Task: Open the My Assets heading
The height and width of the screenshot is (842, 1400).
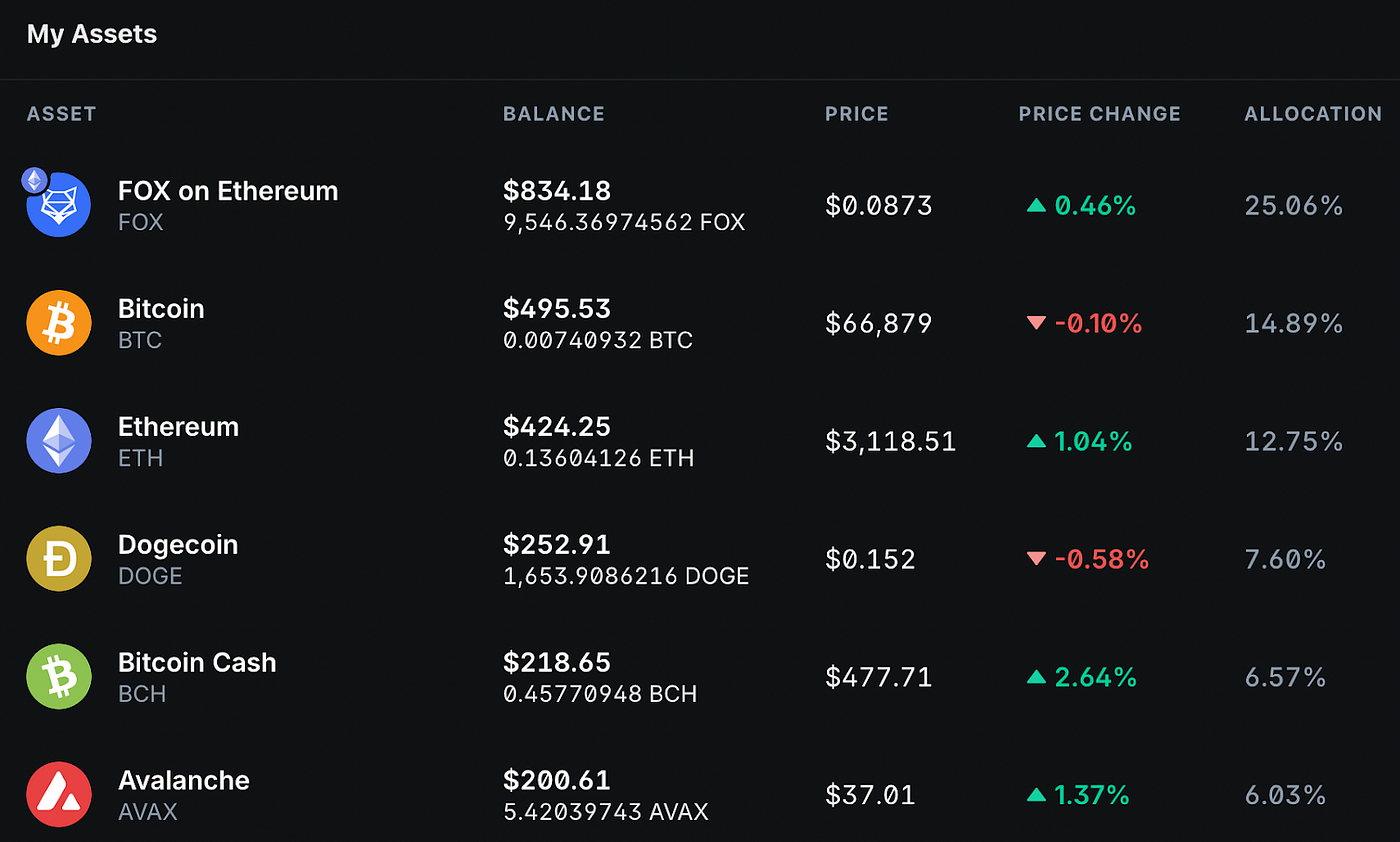Action: coord(91,33)
